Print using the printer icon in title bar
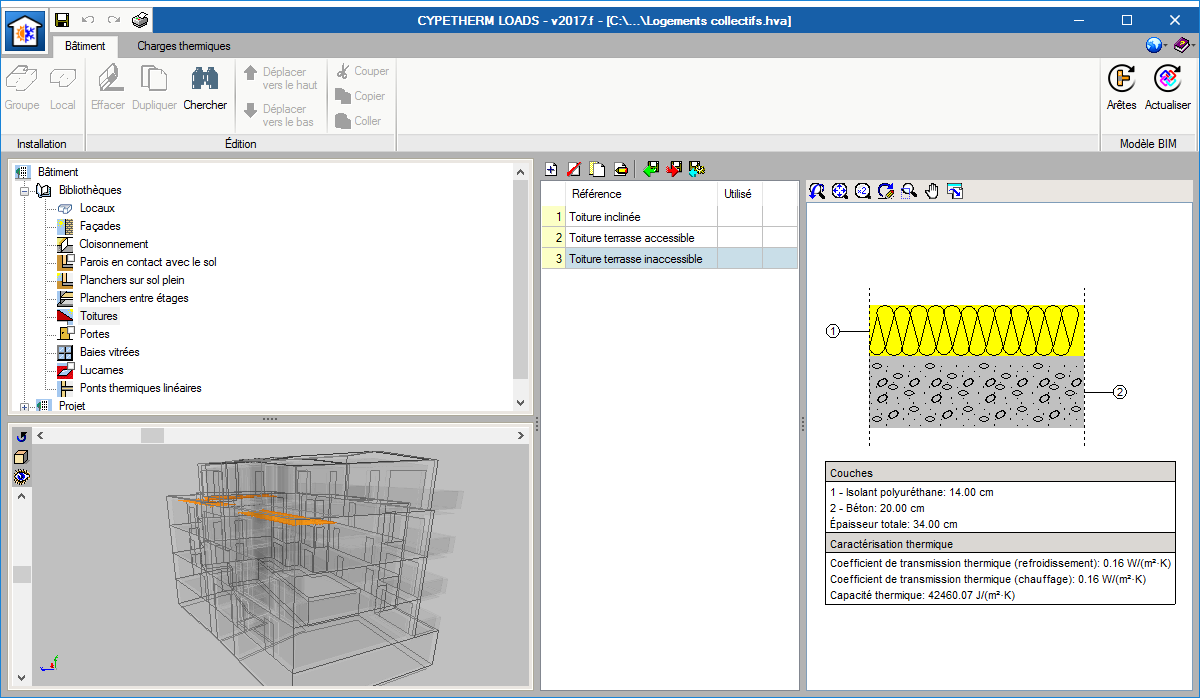Viewport: 1200px width, 698px height. [x=140, y=20]
